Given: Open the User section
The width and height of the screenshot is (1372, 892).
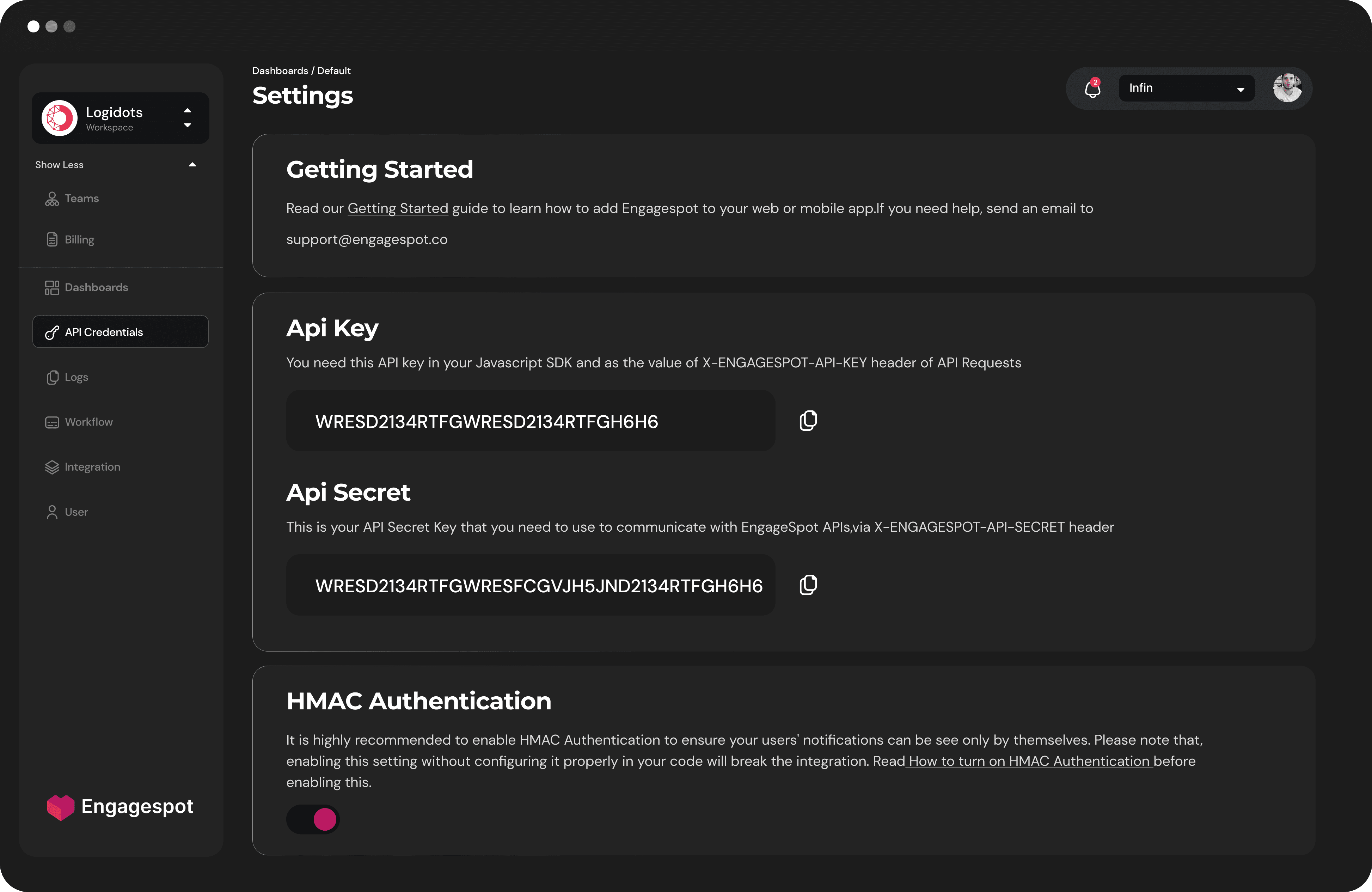Looking at the screenshot, I should (x=75, y=512).
